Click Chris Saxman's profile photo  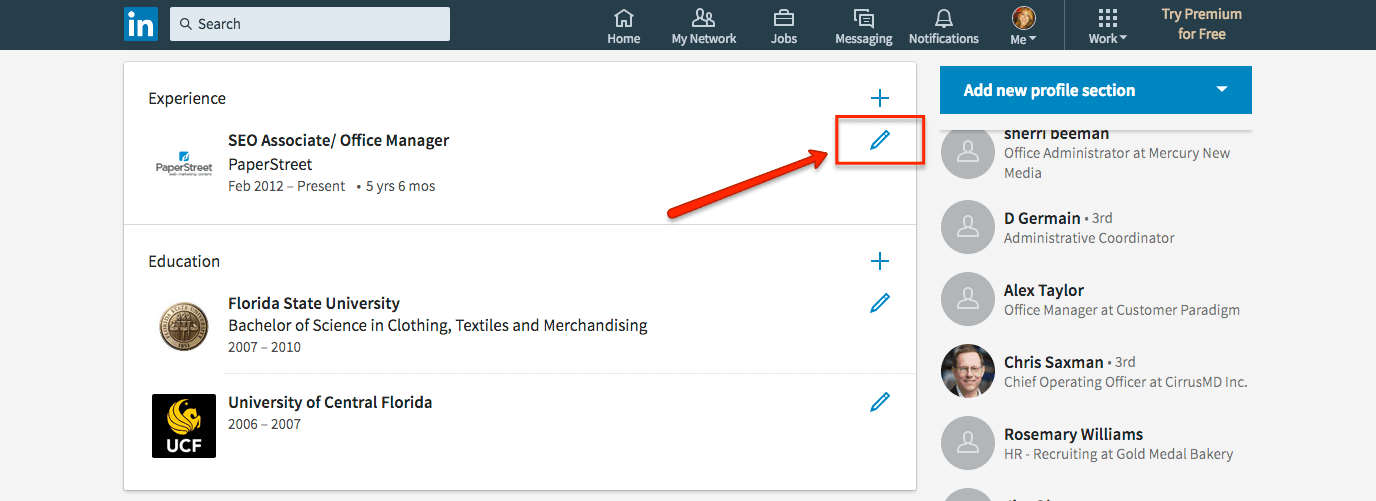point(968,371)
